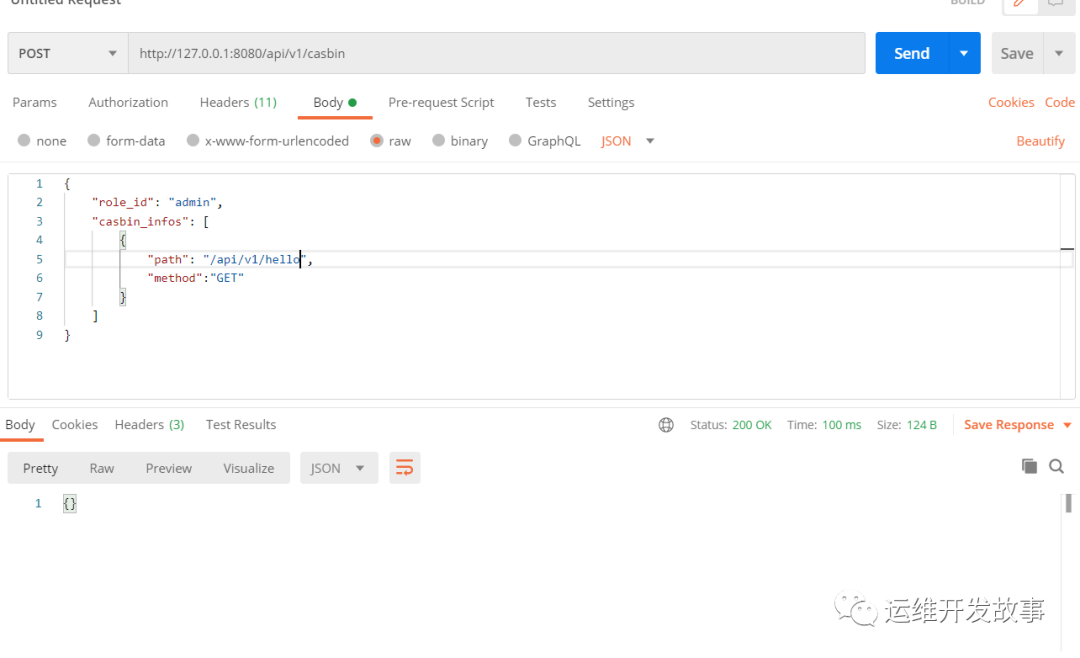Open the Tests tab
The image size is (1080, 658).
tap(541, 103)
